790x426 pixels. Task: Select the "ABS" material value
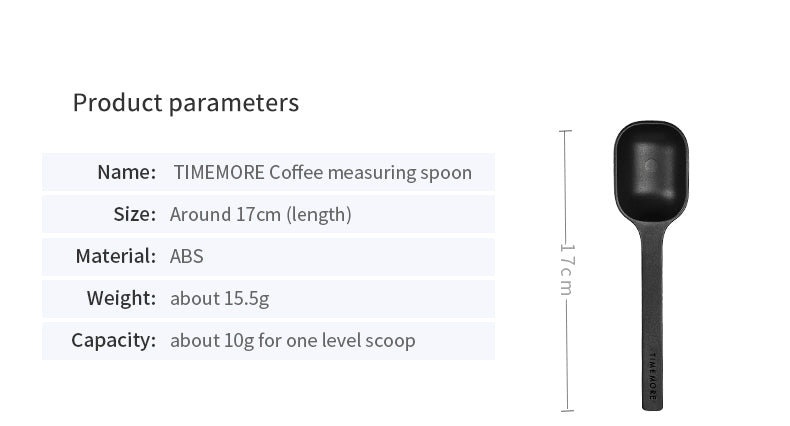pyautogui.click(x=186, y=256)
